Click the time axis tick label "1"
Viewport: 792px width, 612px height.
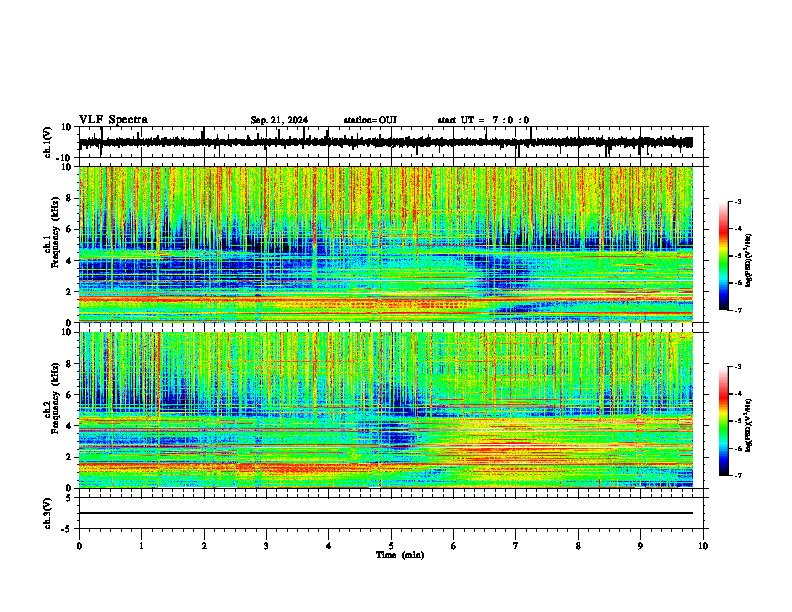point(141,545)
